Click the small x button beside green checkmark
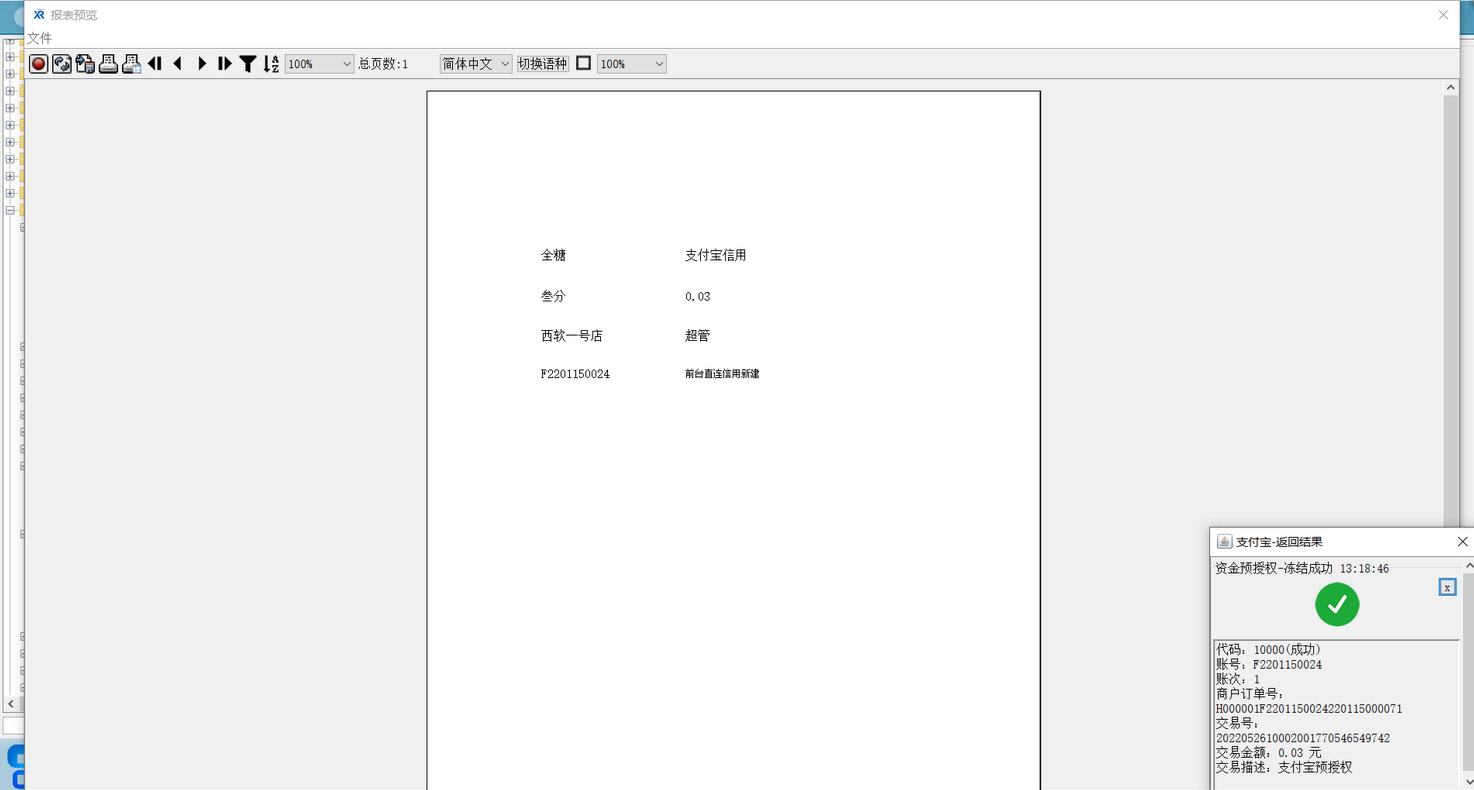 coord(1447,588)
